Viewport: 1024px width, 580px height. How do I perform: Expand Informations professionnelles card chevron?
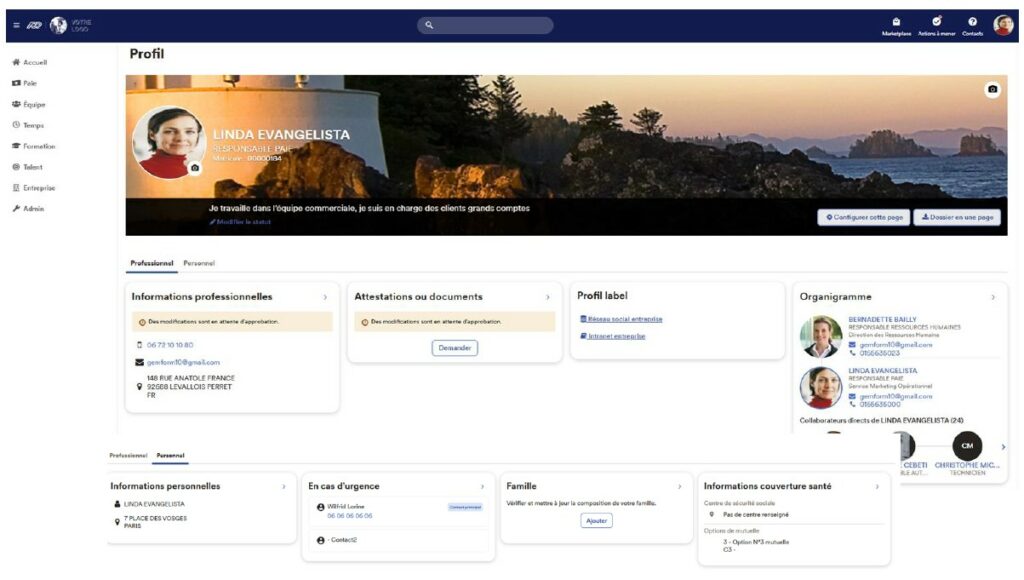pos(325,297)
